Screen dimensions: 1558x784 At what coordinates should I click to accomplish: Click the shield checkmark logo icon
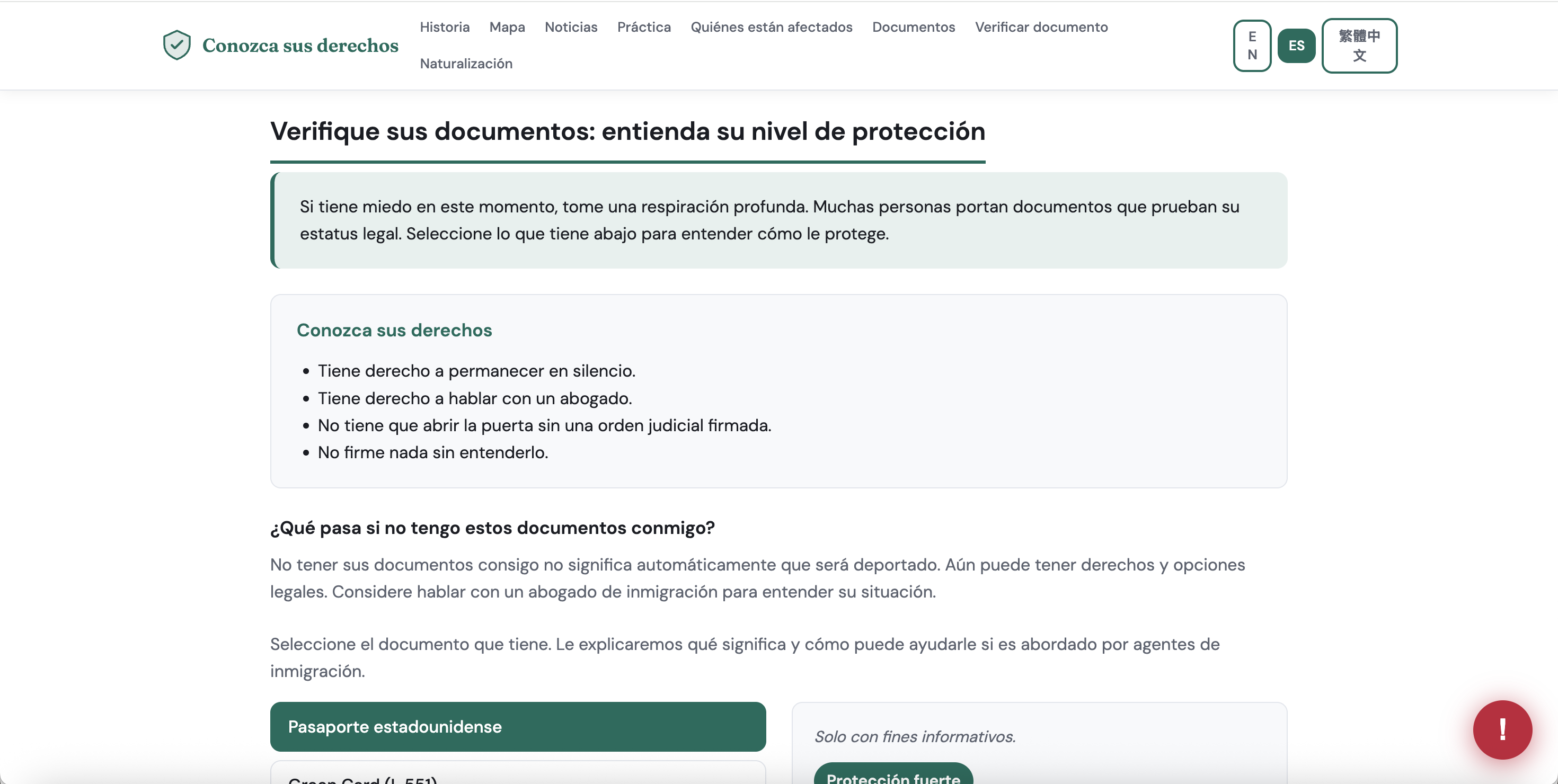tap(176, 46)
